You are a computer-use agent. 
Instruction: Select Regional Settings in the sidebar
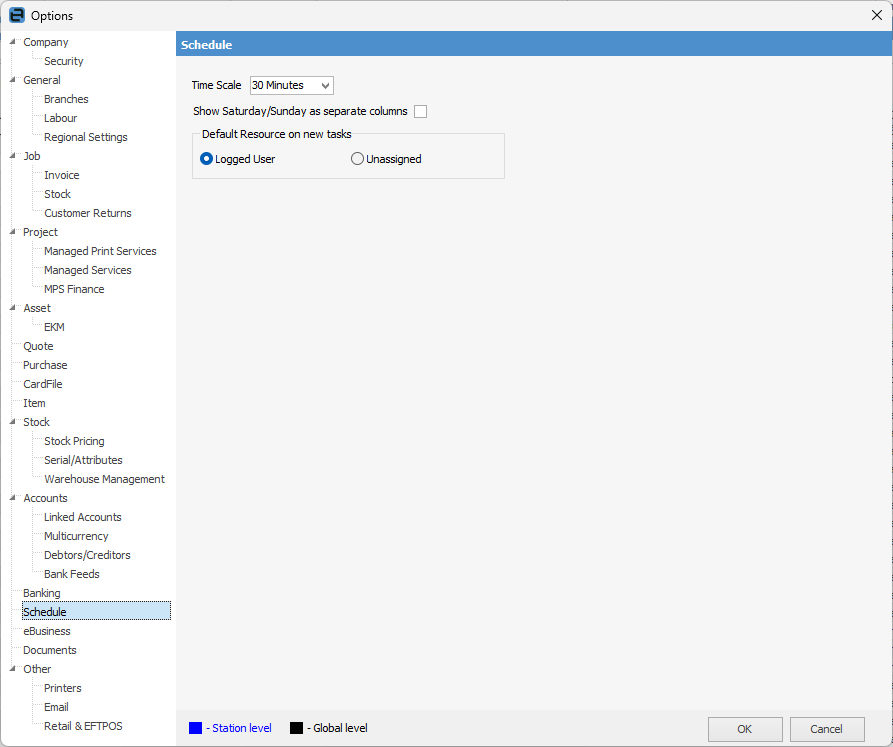click(86, 137)
